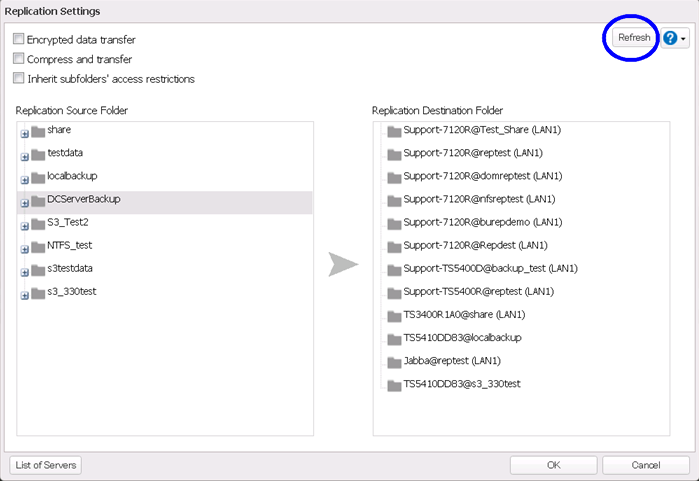Click the List of Servers button
Image resolution: width=699 pixels, height=481 pixels.
pyautogui.click(x=46, y=465)
